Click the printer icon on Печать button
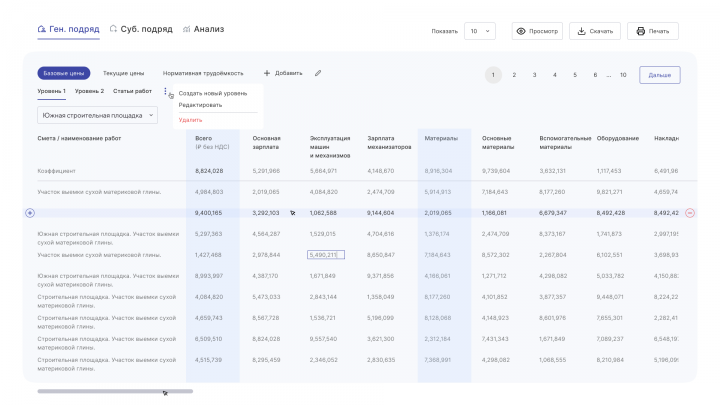This screenshot has height=405, width=720. pos(638,31)
